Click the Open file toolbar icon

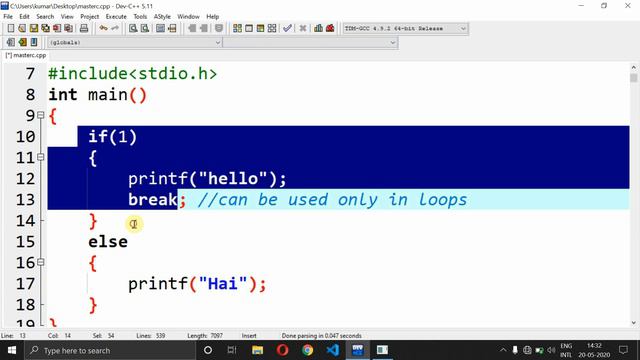click(x=22, y=28)
